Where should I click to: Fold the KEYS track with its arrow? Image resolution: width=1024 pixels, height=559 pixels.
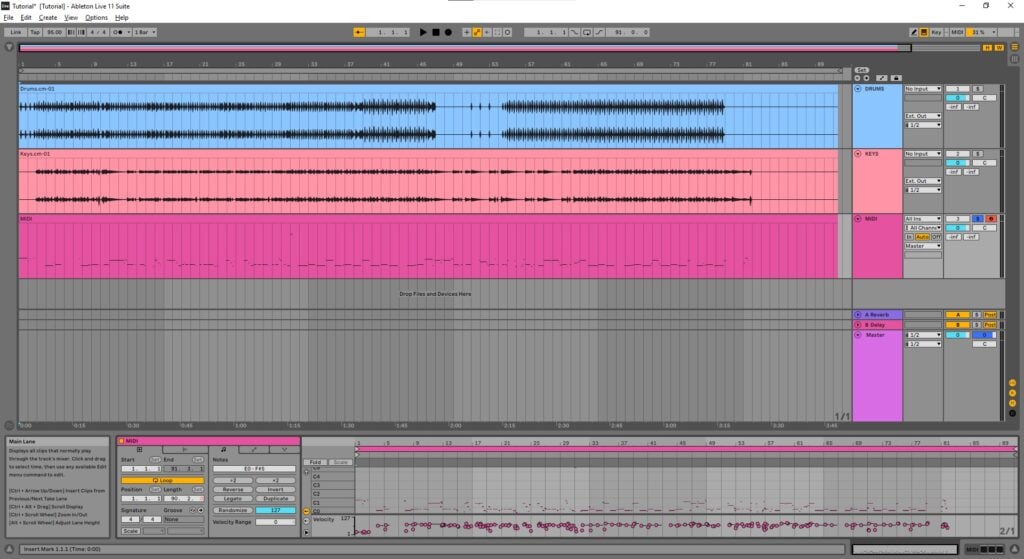(x=858, y=154)
